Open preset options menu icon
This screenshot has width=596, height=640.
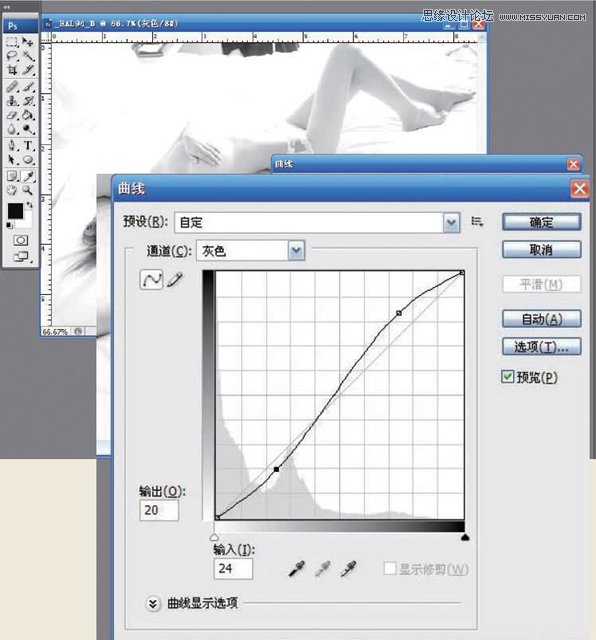477,222
